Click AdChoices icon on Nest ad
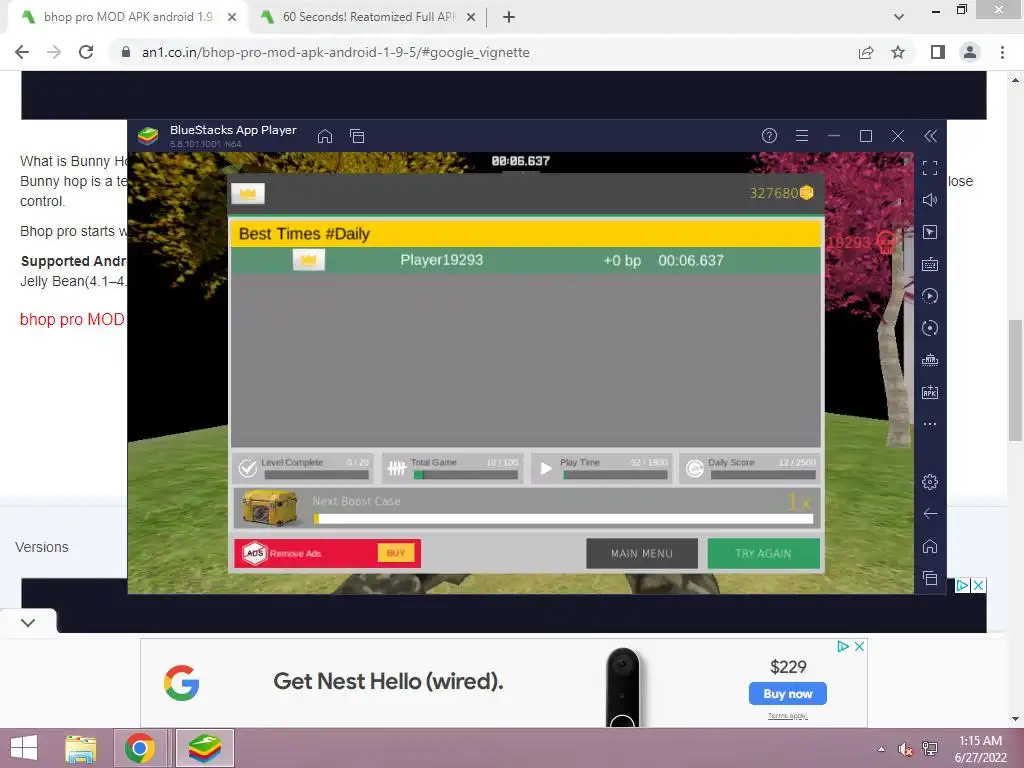 click(843, 646)
